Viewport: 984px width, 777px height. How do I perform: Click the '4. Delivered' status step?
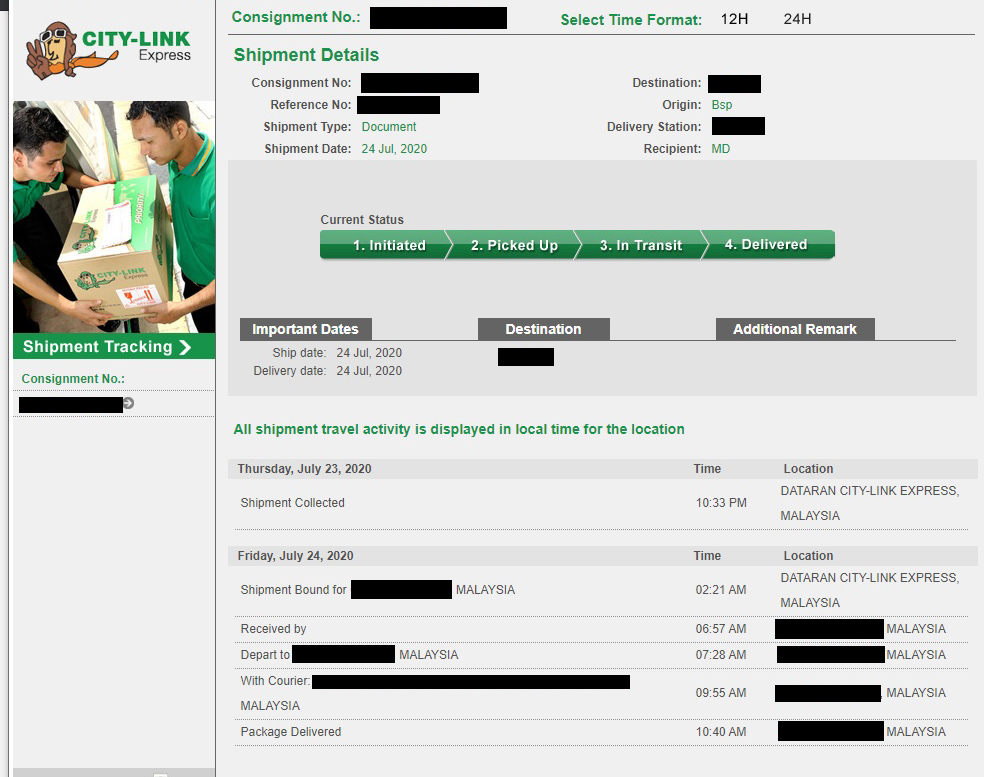[766, 245]
